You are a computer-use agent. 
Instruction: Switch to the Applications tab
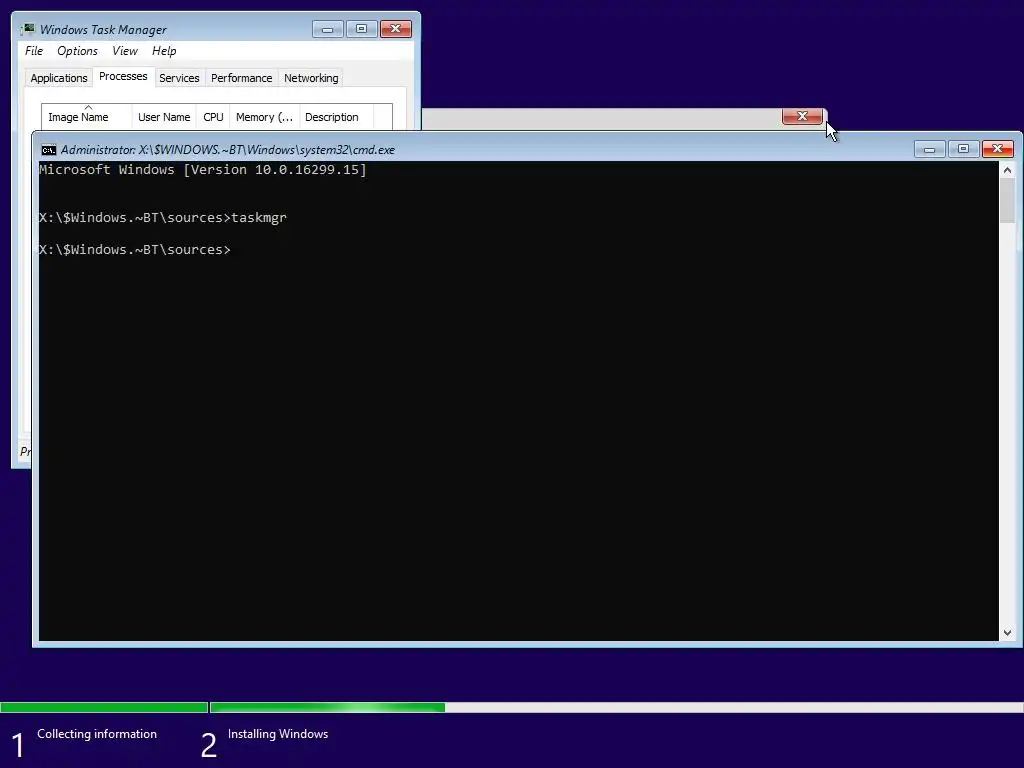pyautogui.click(x=59, y=78)
